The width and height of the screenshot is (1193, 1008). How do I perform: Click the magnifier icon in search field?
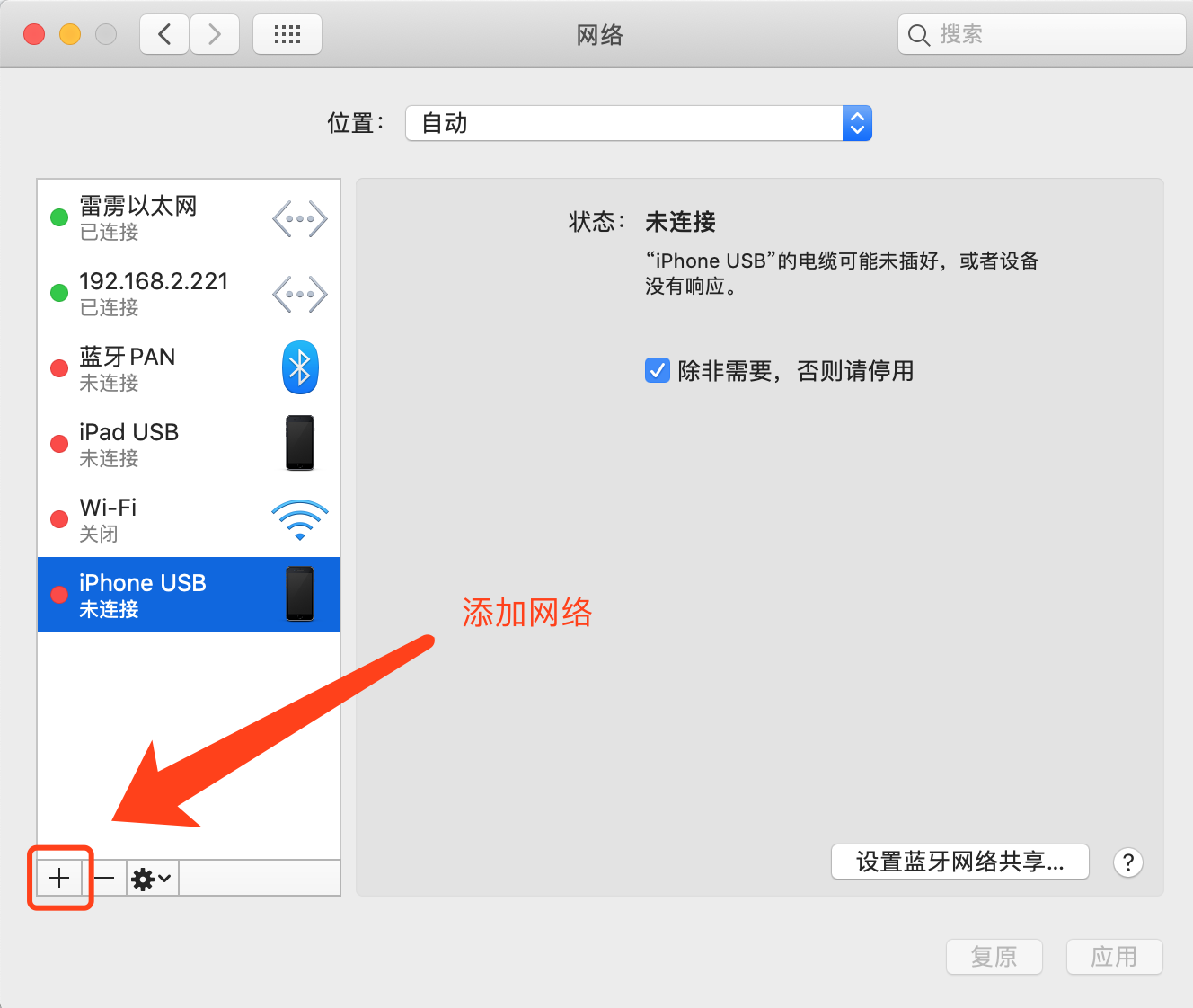pos(918,35)
